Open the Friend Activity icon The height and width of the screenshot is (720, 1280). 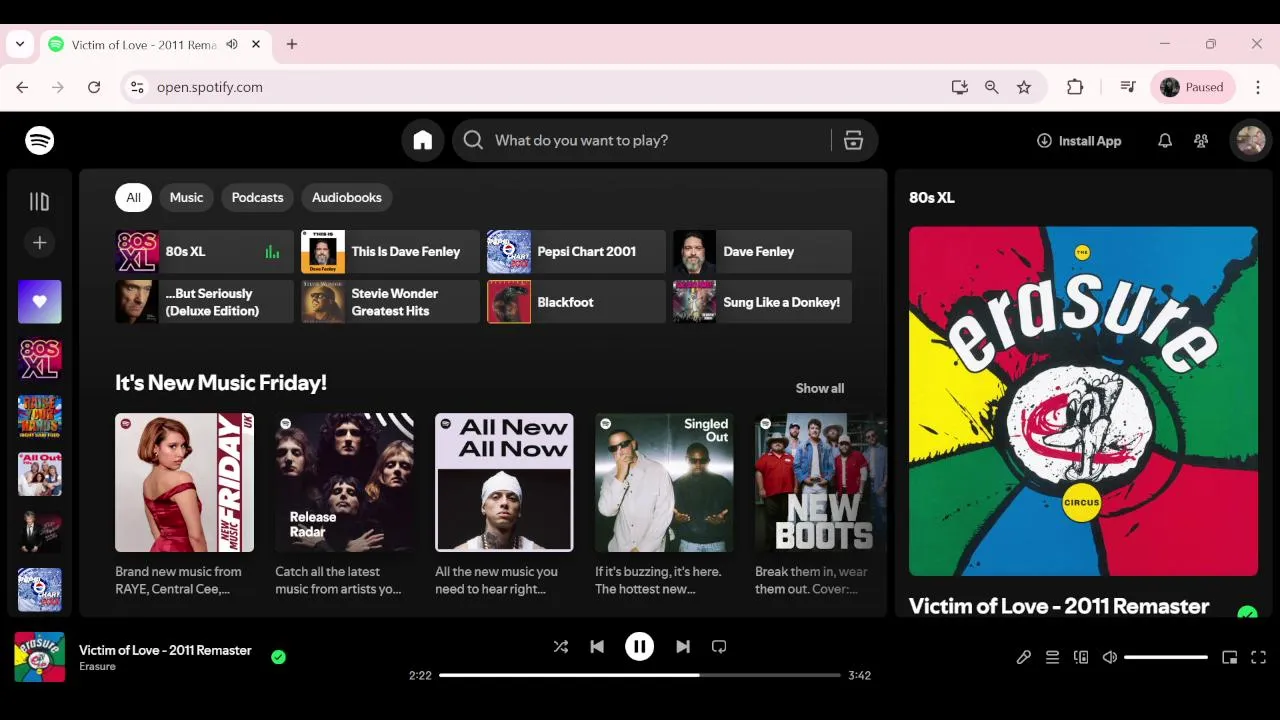pyautogui.click(x=1201, y=141)
